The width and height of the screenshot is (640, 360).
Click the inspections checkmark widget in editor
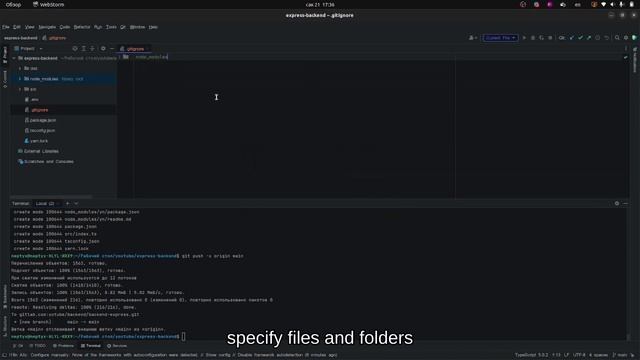[x=625, y=58]
